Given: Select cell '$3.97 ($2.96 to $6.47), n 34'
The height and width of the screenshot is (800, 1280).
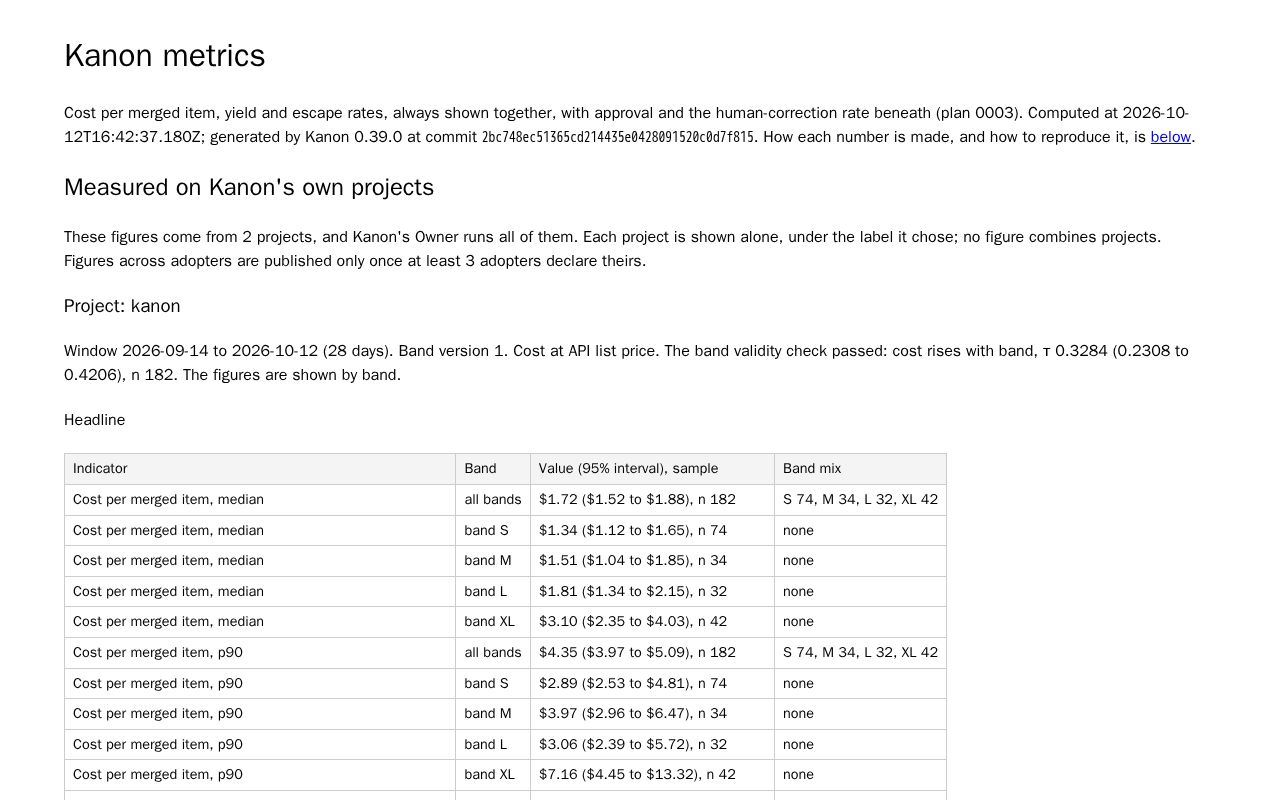Looking at the screenshot, I should pyautogui.click(x=652, y=714).
